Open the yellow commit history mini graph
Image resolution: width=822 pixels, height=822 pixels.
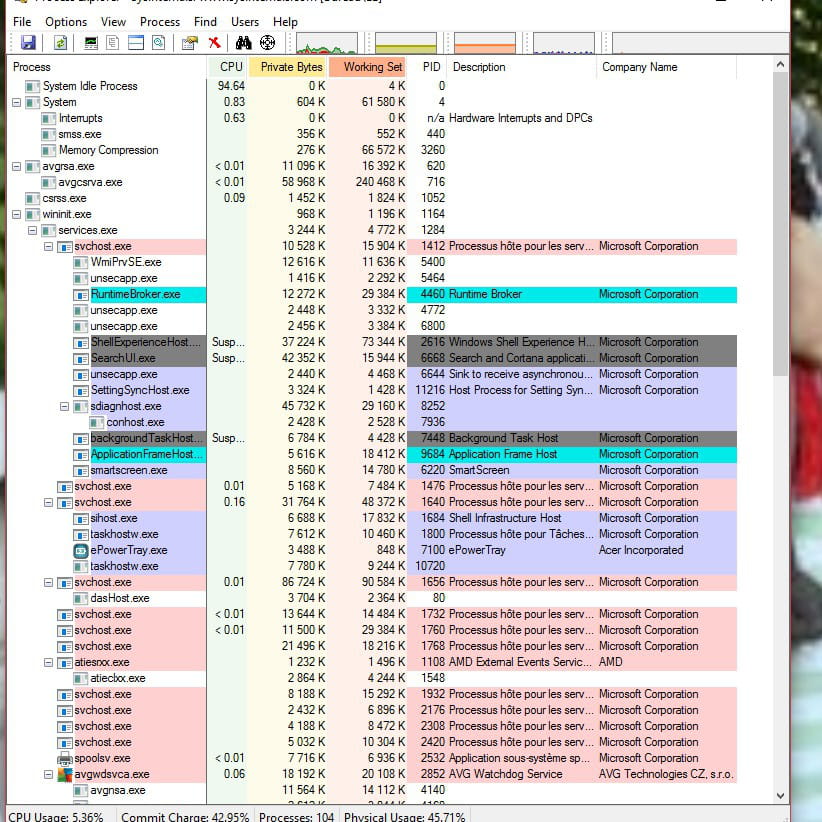click(406, 44)
